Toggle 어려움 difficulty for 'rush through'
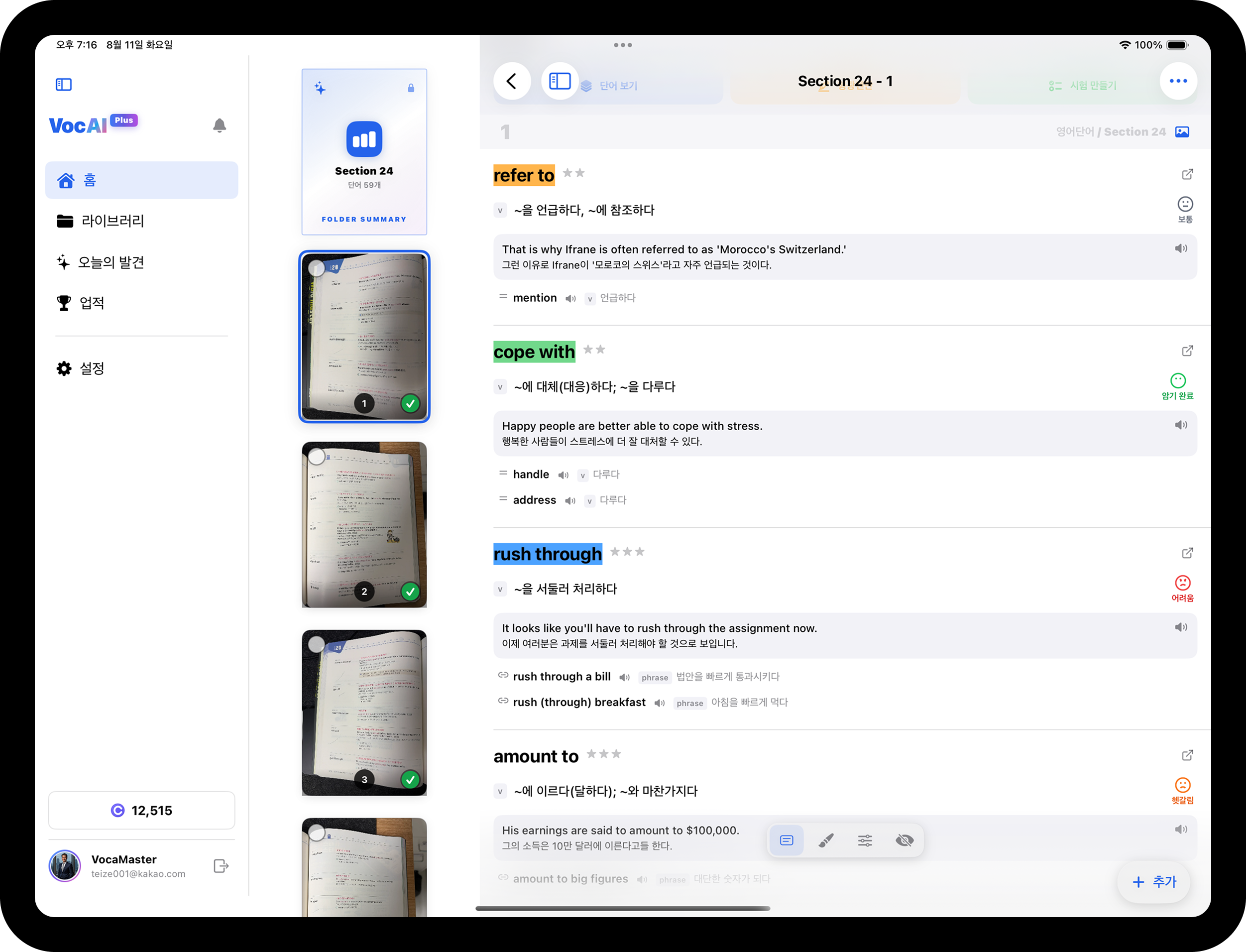Image resolution: width=1246 pixels, height=952 pixels. (1183, 588)
